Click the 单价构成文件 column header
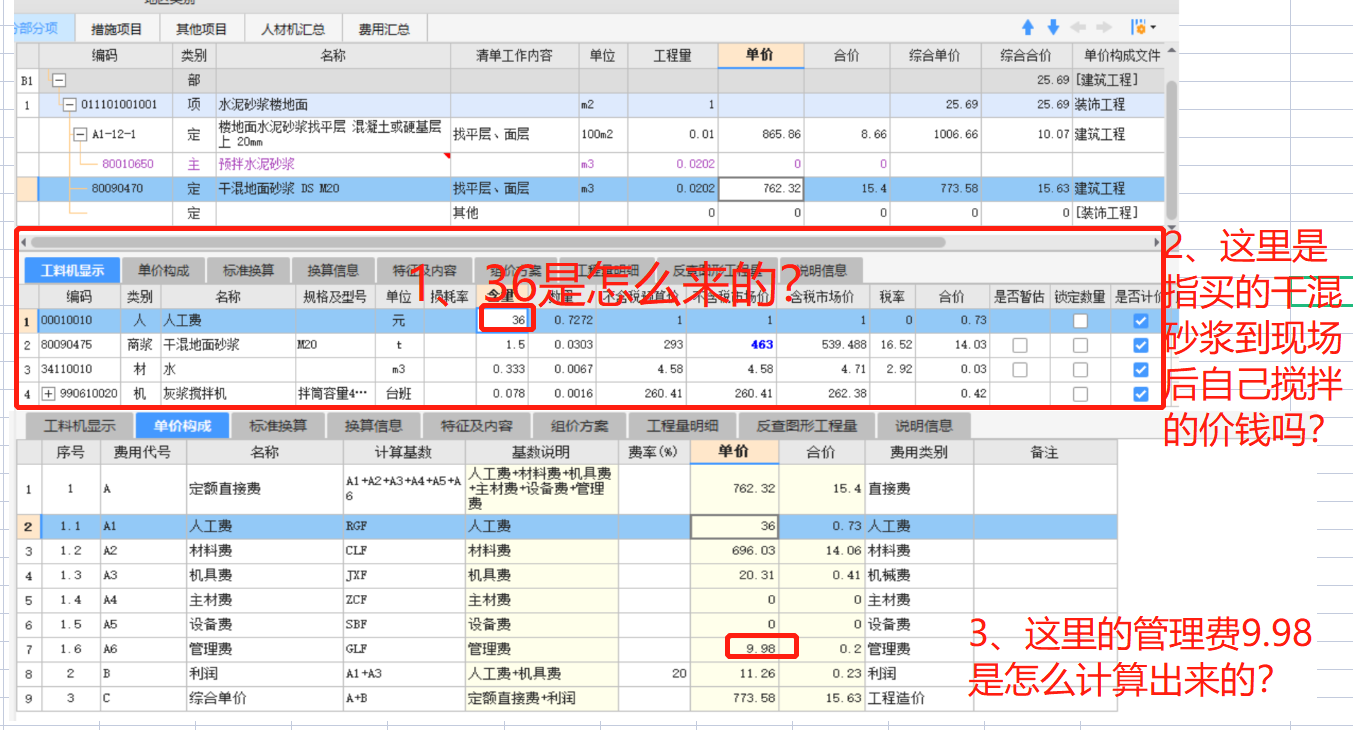This screenshot has height=730, width=1353. coord(1122,56)
